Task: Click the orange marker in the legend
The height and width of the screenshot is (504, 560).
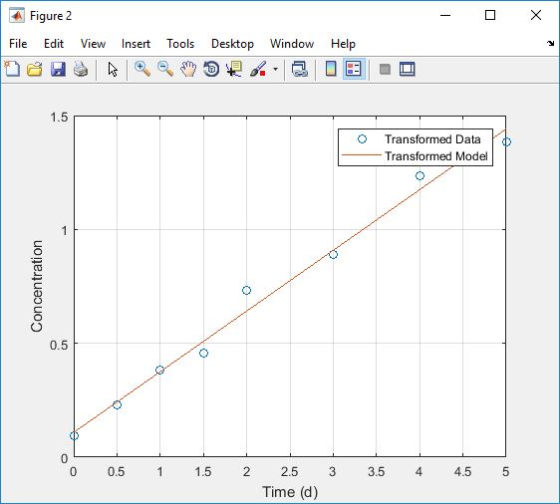Action: click(361, 155)
